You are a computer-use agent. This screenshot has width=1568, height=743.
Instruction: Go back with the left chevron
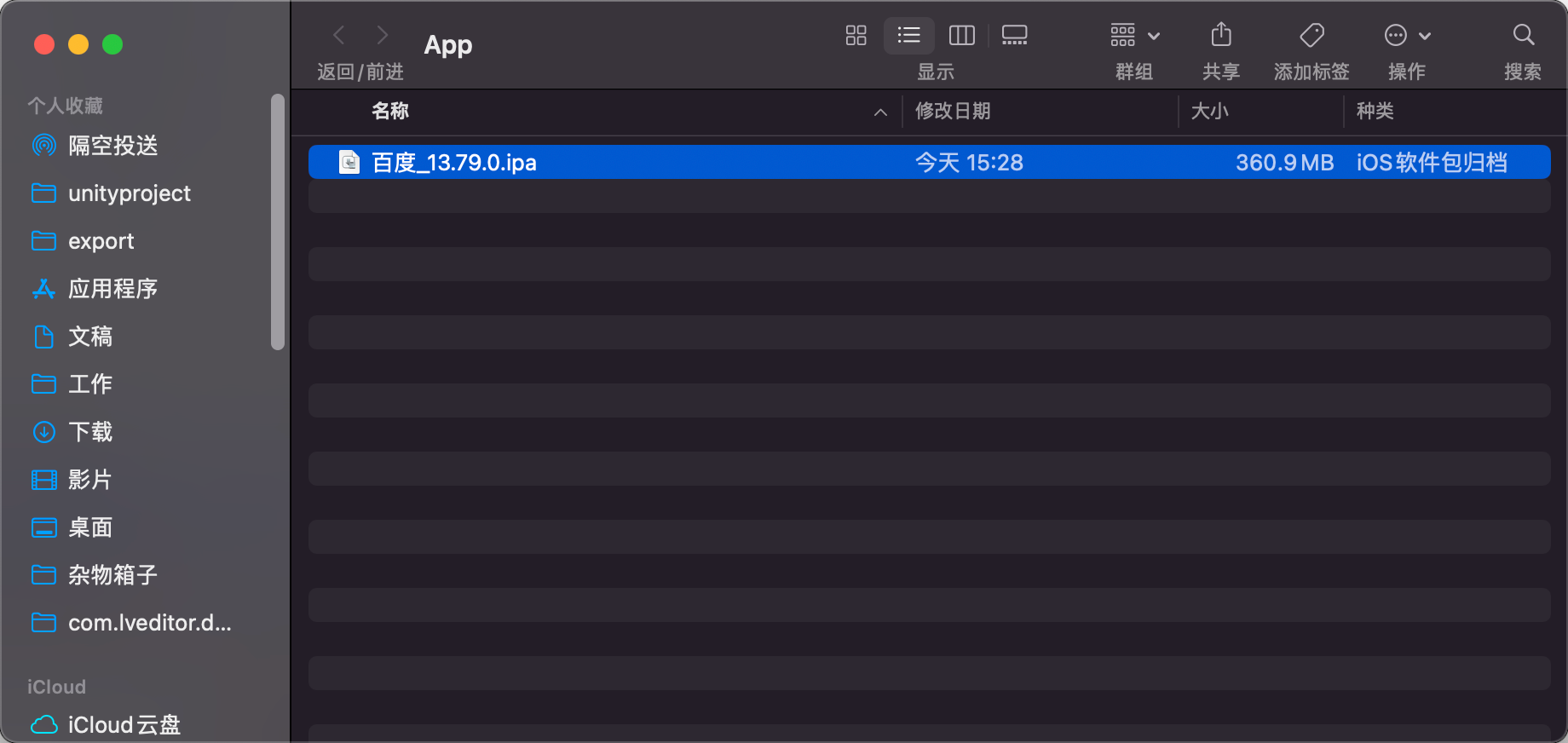coord(339,35)
